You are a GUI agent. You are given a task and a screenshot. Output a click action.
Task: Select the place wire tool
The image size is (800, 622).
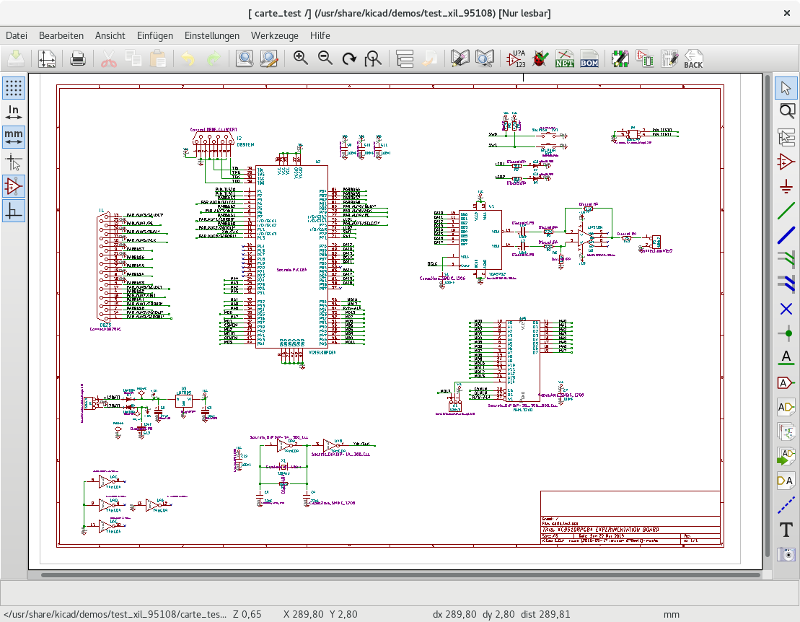point(787,211)
